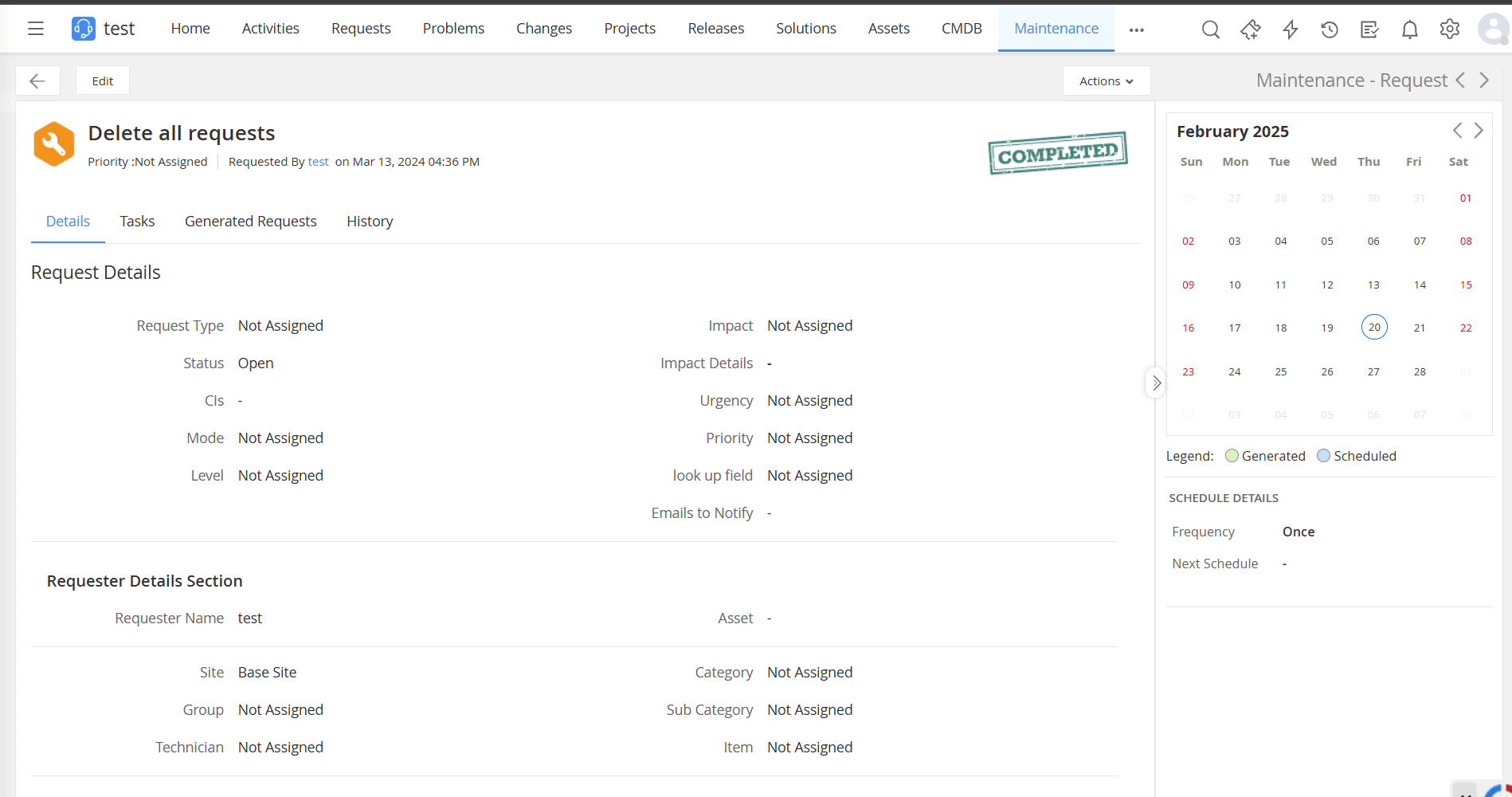
Task: Collapse the schedule side panel
Action: coord(1155,382)
